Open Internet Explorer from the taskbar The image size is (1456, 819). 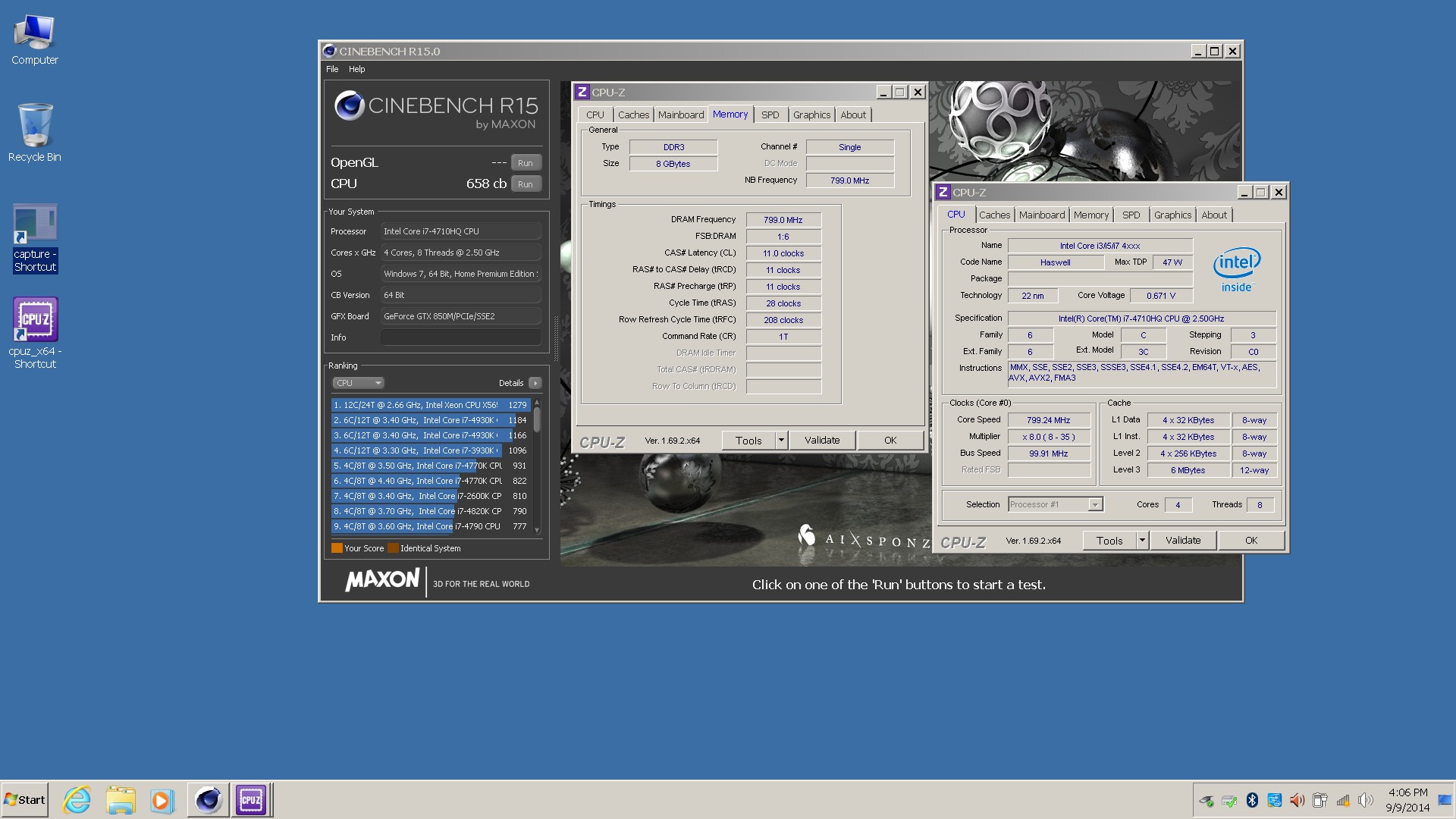coord(77,800)
